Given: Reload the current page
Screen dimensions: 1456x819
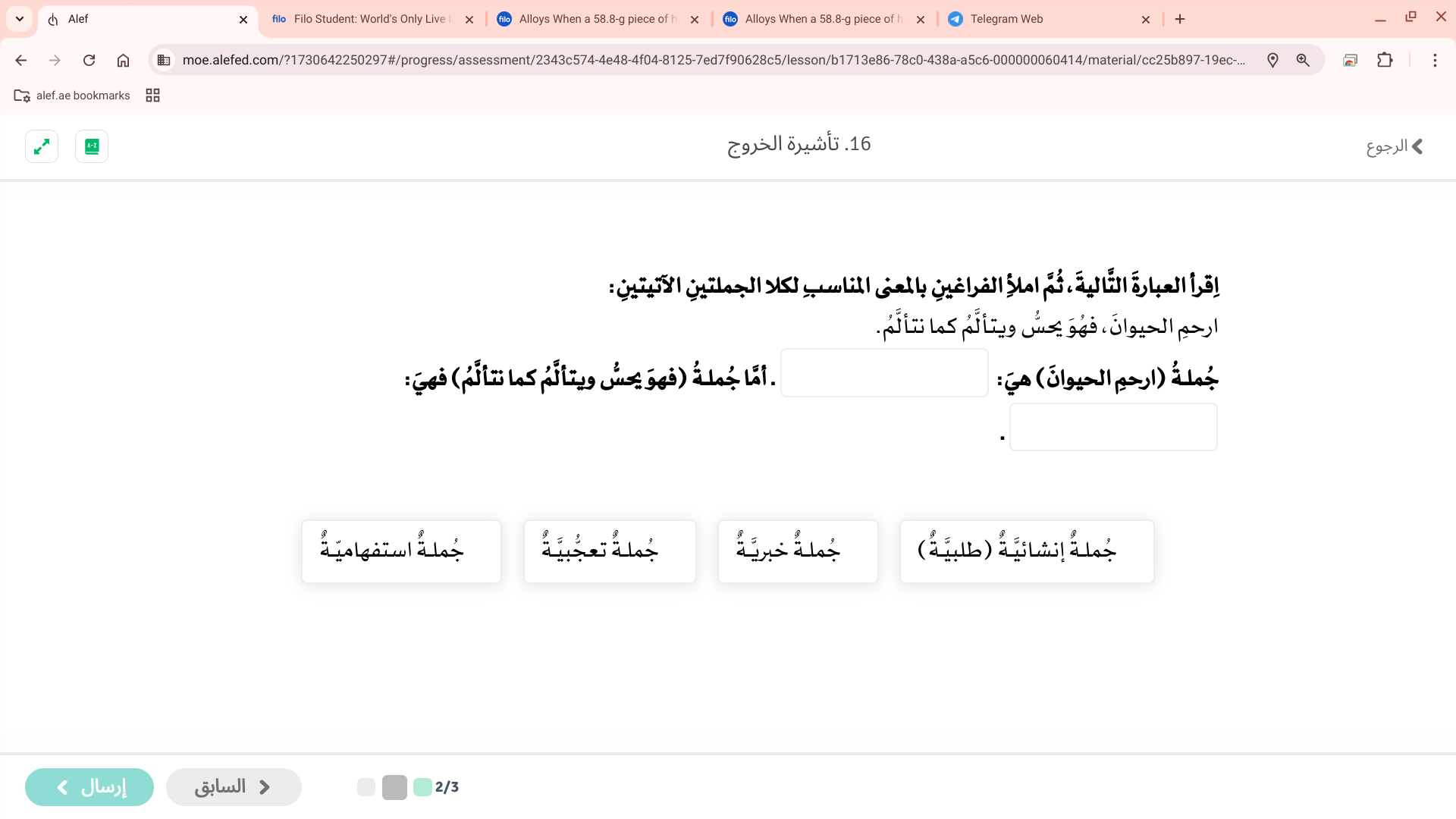Looking at the screenshot, I should (89, 60).
